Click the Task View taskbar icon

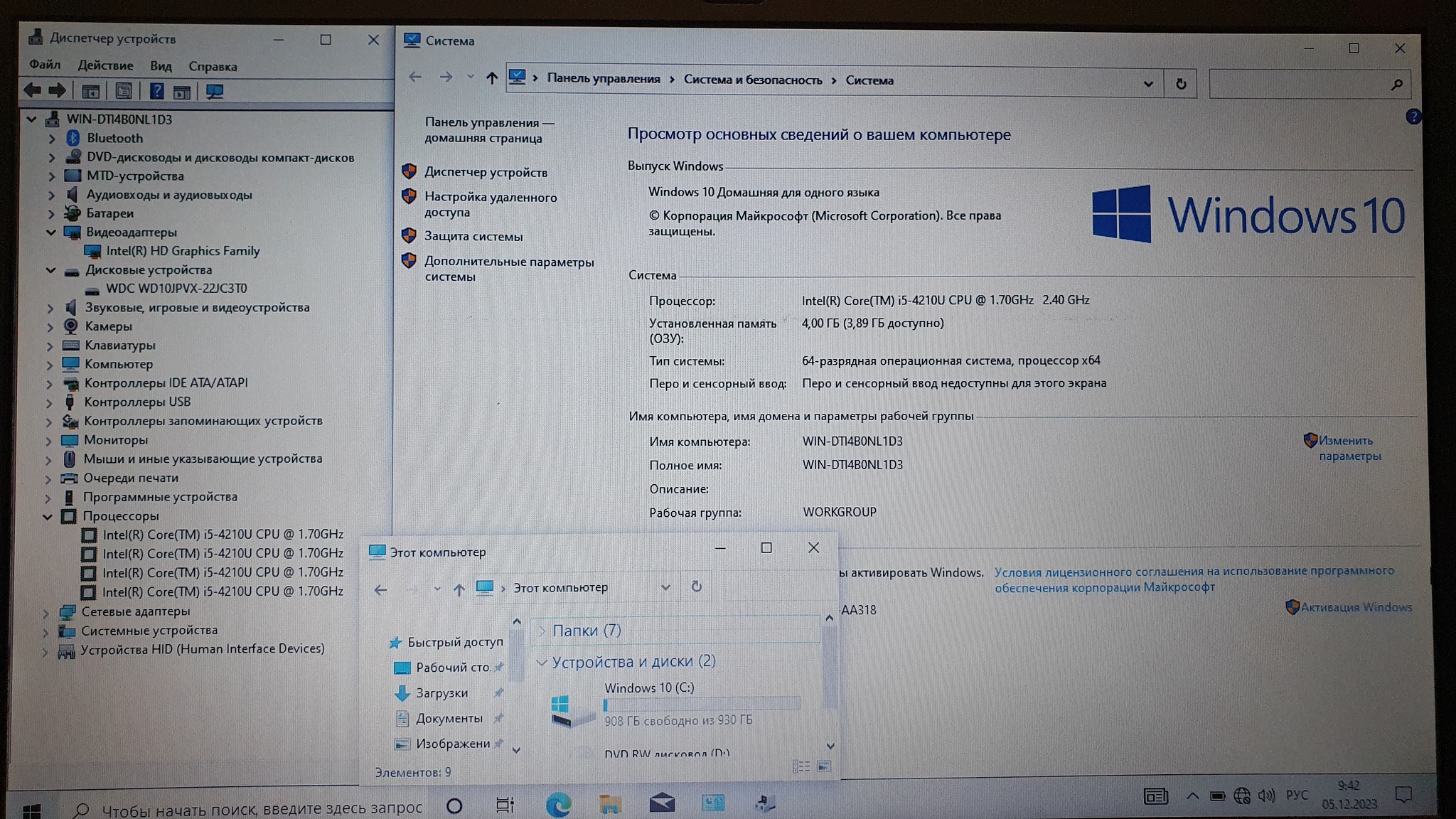point(505,805)
